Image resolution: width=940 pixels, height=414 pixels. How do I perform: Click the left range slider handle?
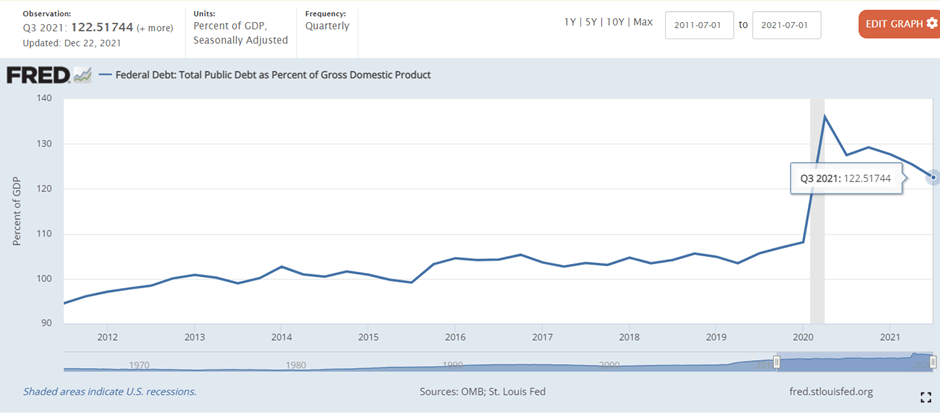click(777, 362)
